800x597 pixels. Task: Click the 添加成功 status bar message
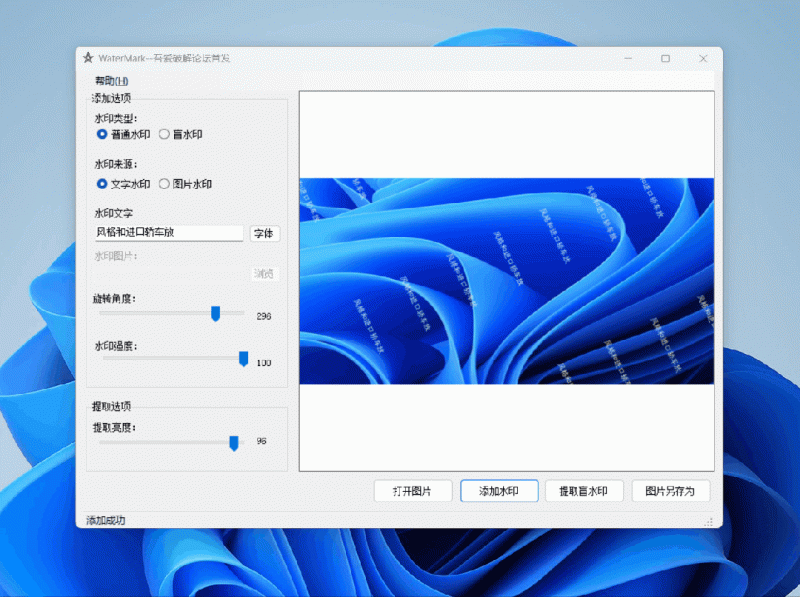tap(105, 521)
